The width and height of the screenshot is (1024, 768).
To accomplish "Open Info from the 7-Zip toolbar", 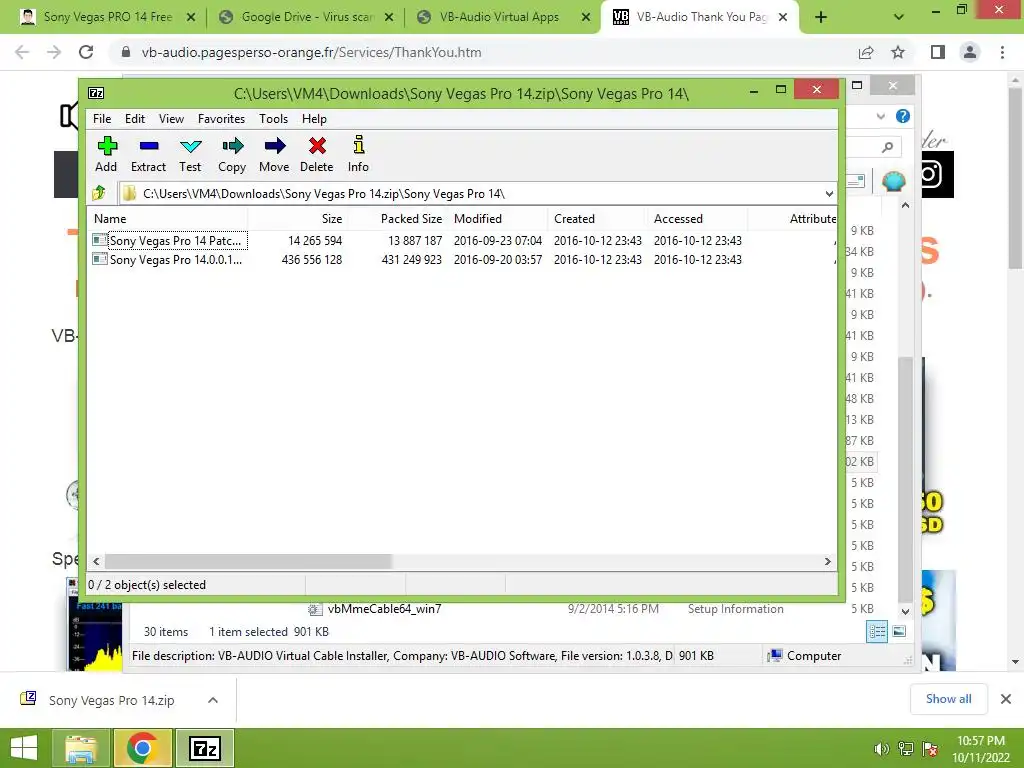I will (x=358, y=154).
